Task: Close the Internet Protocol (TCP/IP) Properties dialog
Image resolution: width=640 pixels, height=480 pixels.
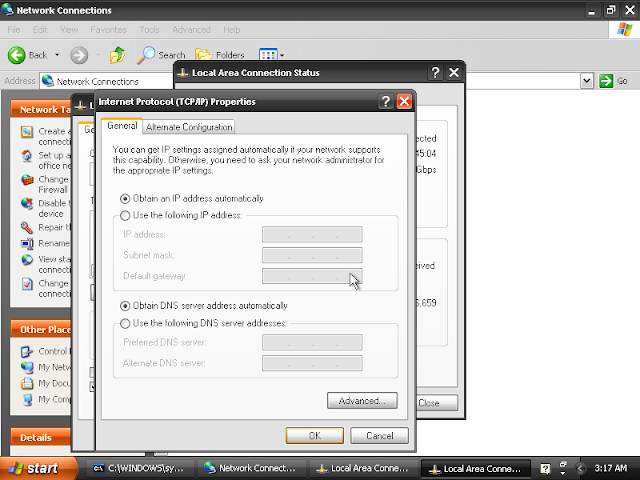Action: (404, 101)
